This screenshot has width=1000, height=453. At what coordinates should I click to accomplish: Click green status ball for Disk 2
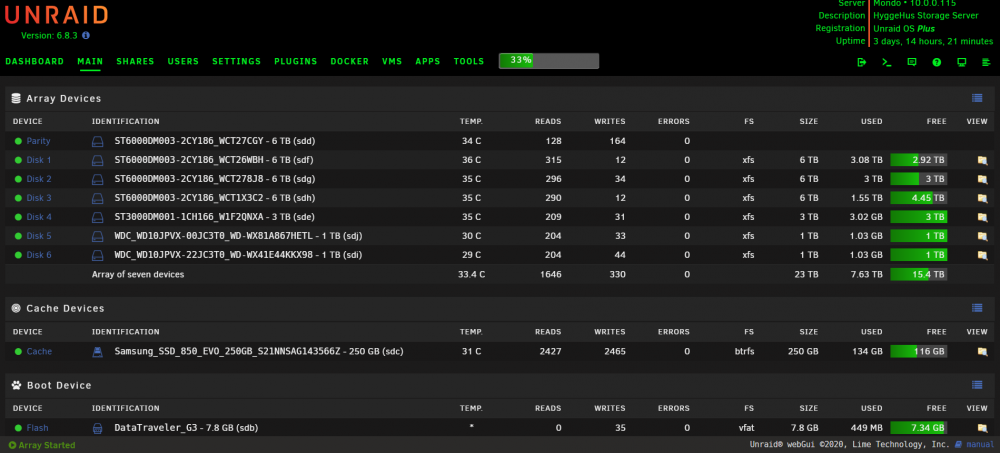[x=18, y=179]
